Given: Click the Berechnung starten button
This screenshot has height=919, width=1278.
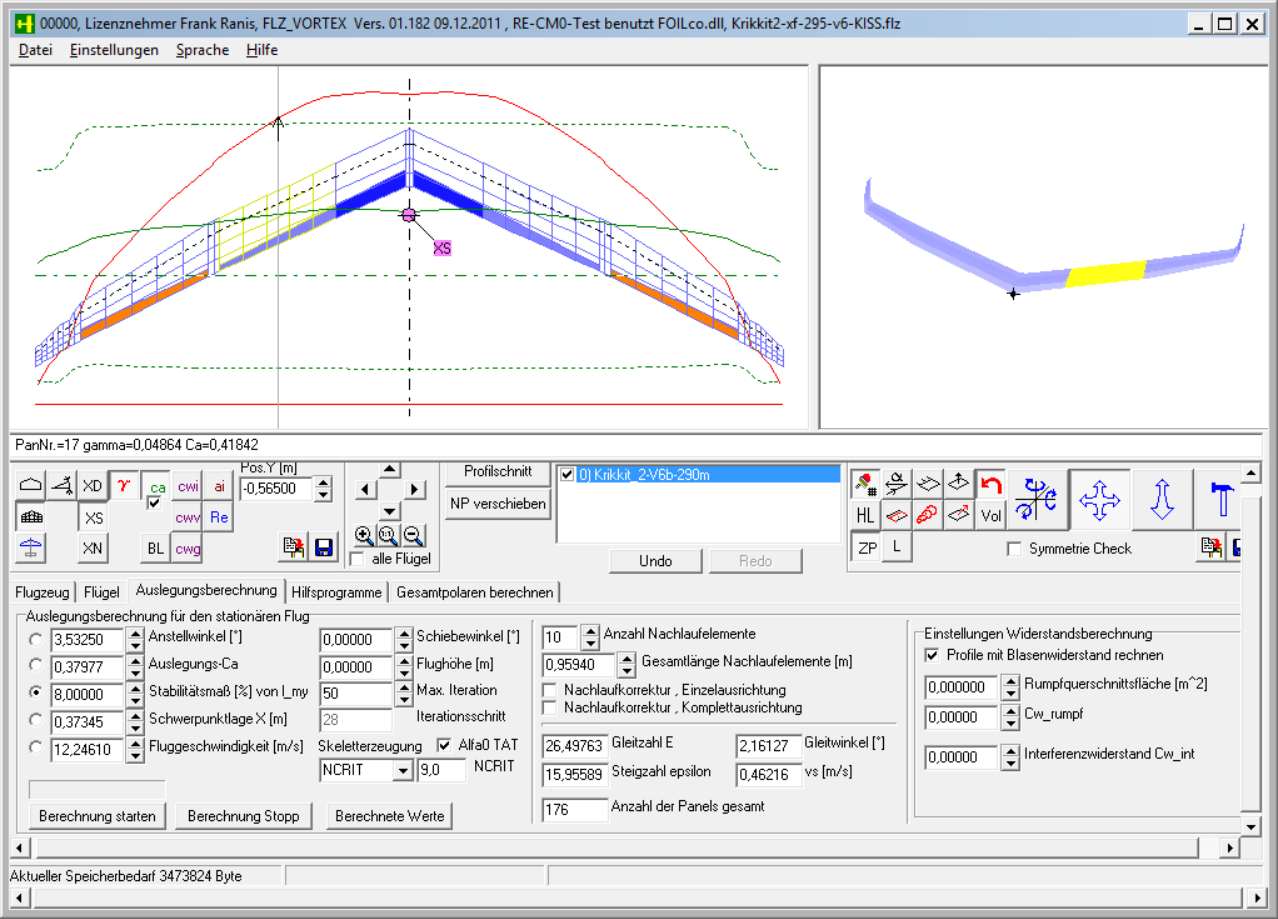Looking at the screenshot, I should point(97,816).
